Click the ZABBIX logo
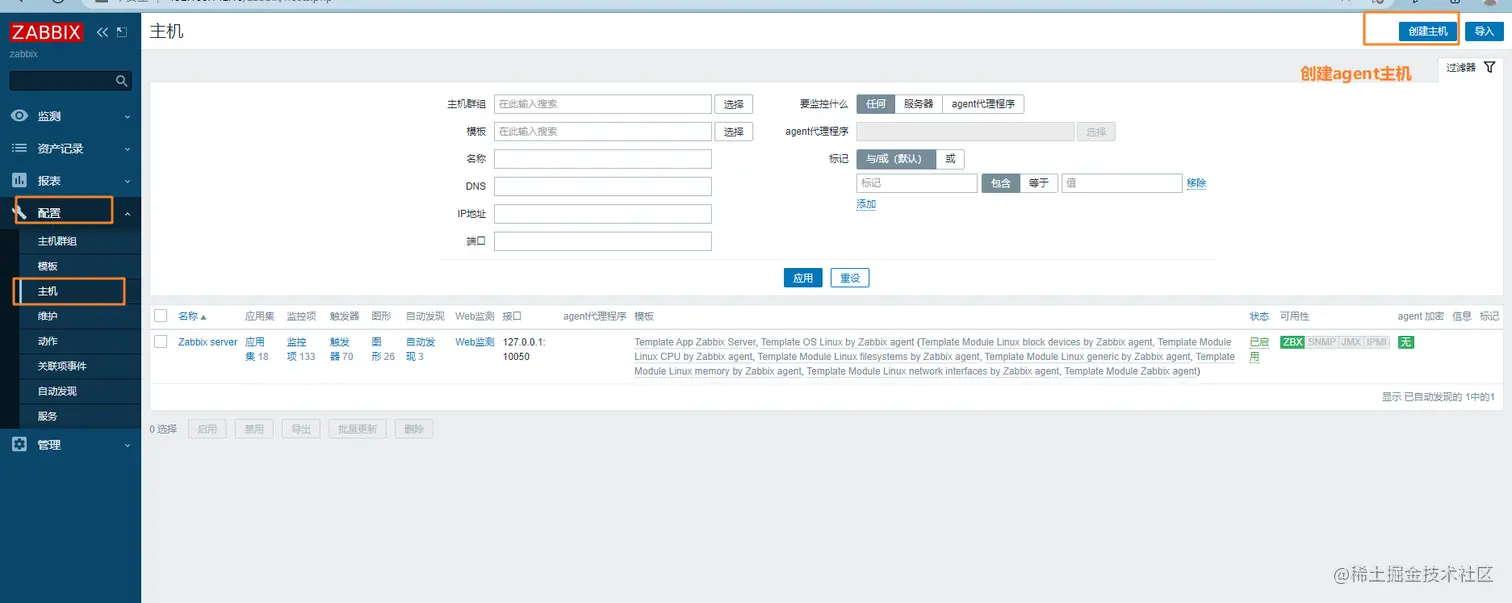The height and width of the screenshot is (603, 1512). point(47,32)
